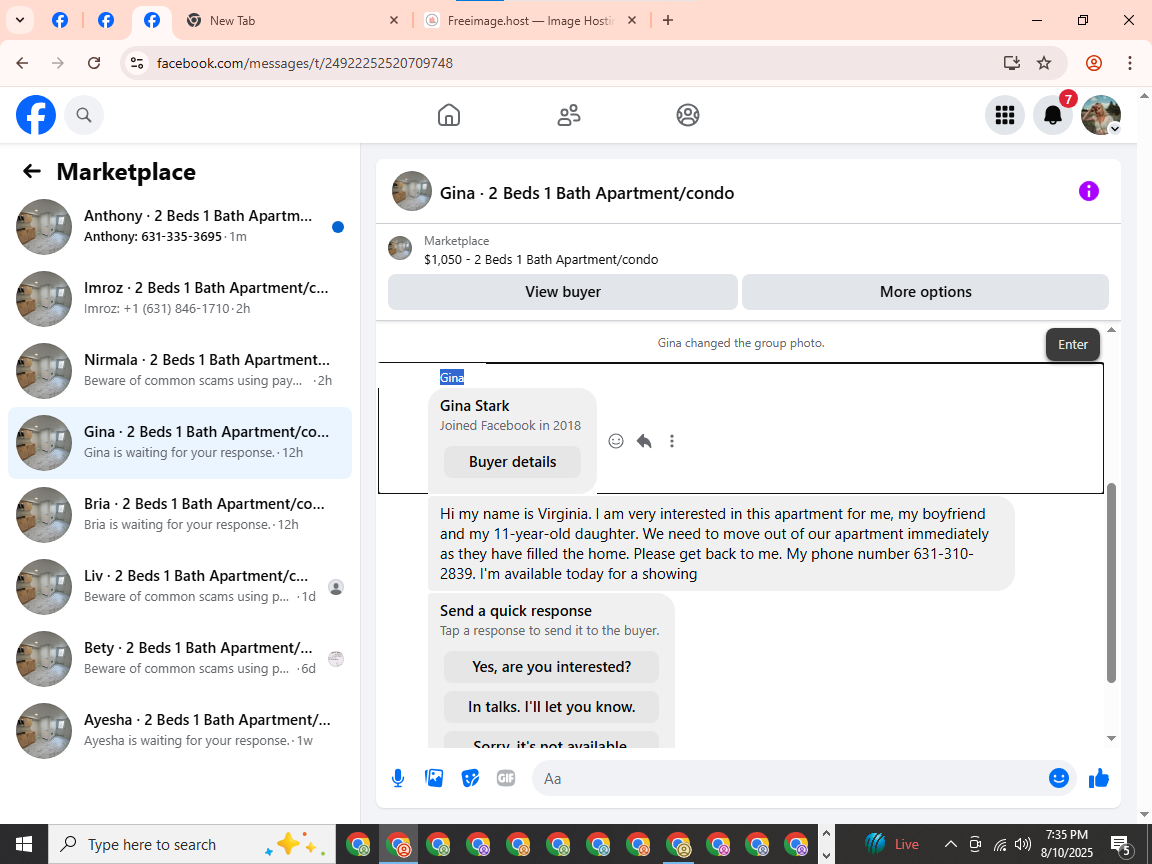Open the Groups icon in top nav

[x=688, y=115]
